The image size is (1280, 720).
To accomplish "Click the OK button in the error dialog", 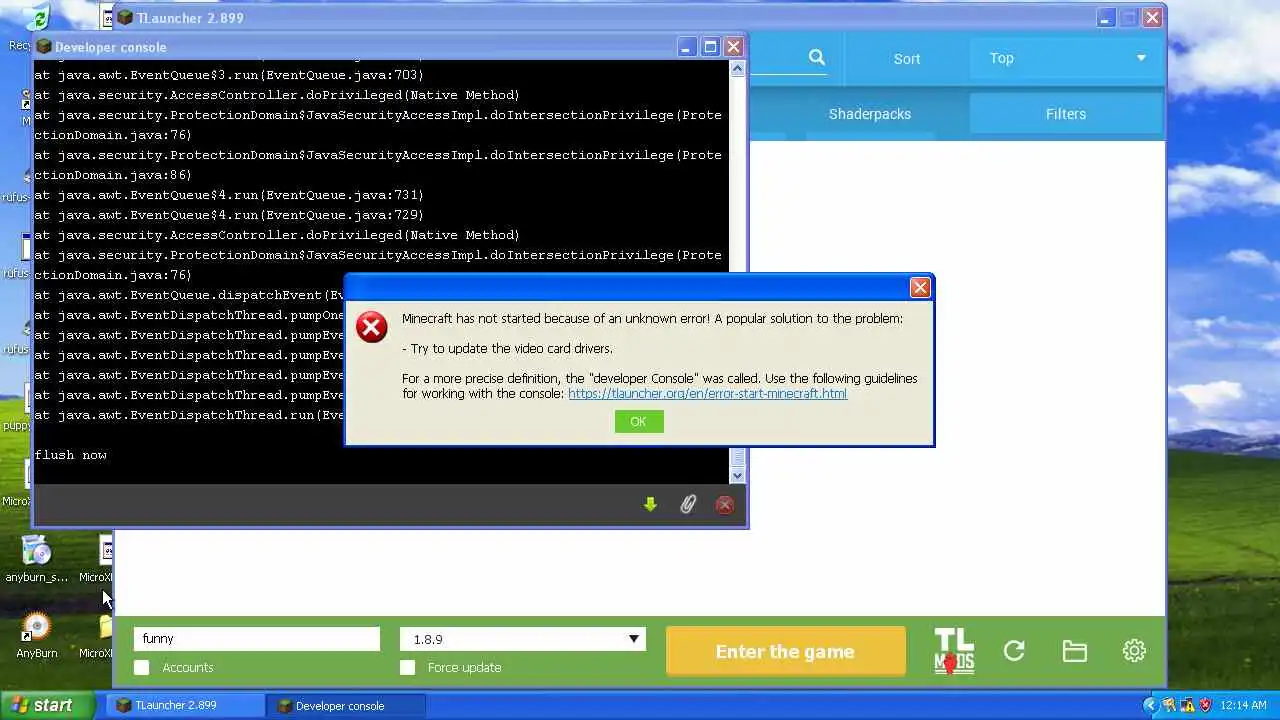I will coord(638,422).
